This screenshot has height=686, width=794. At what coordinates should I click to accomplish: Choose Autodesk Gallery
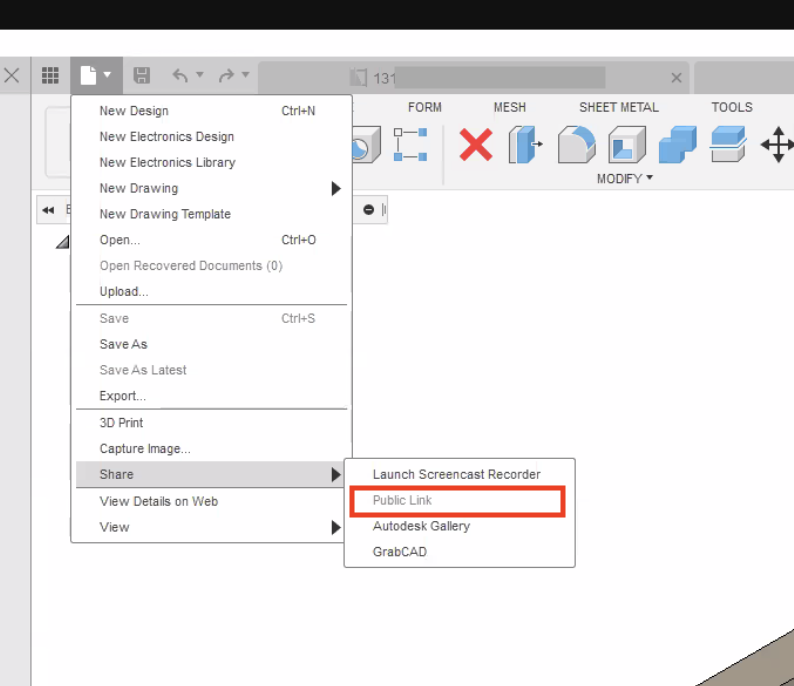click(459, 526)
